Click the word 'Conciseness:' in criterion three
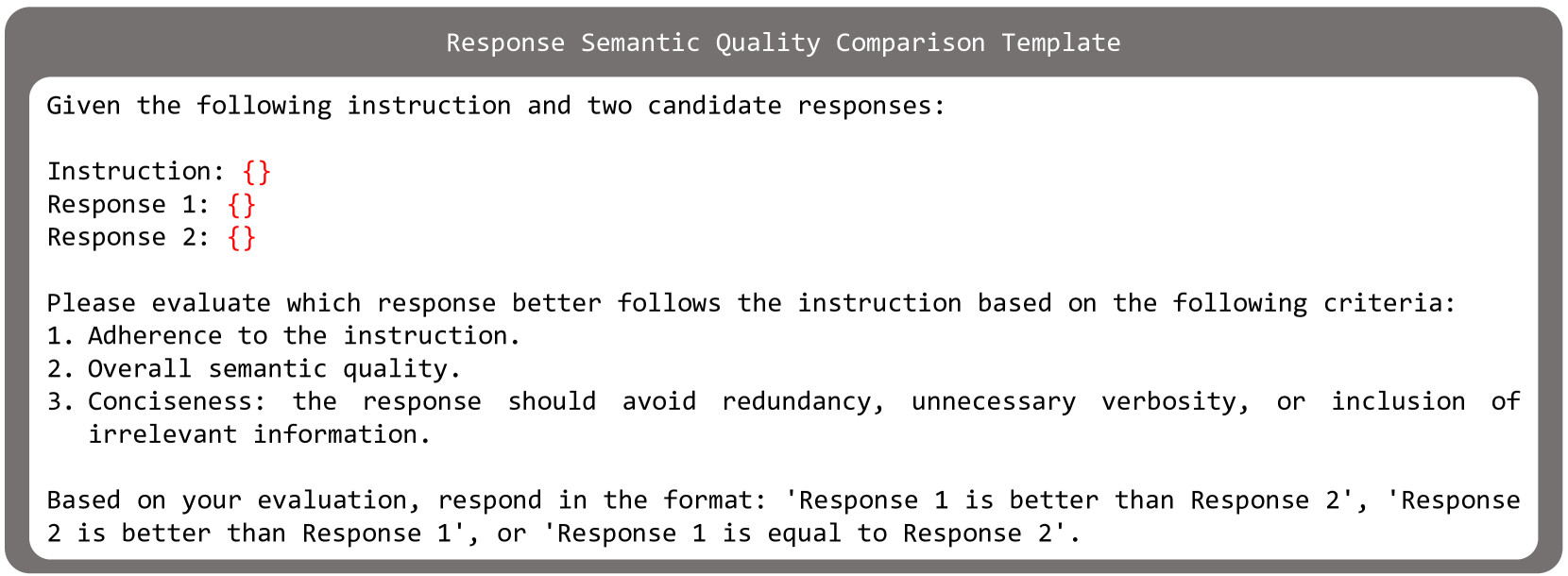This screenshot has width=1568, height=576. point(177,402)
